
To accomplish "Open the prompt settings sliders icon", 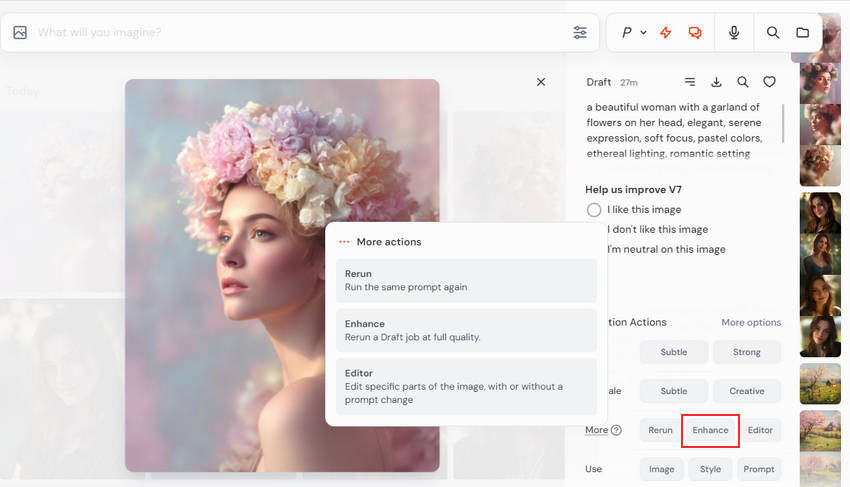I will point(579,33).
